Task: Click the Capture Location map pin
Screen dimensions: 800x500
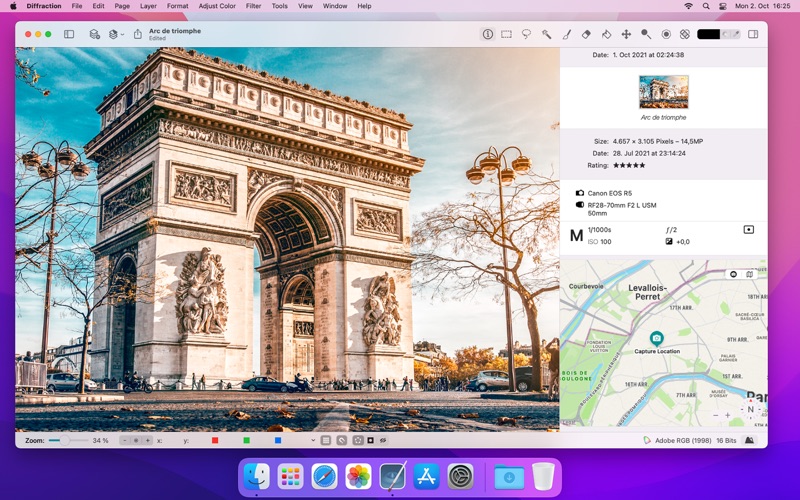Action: coord(656,338)
